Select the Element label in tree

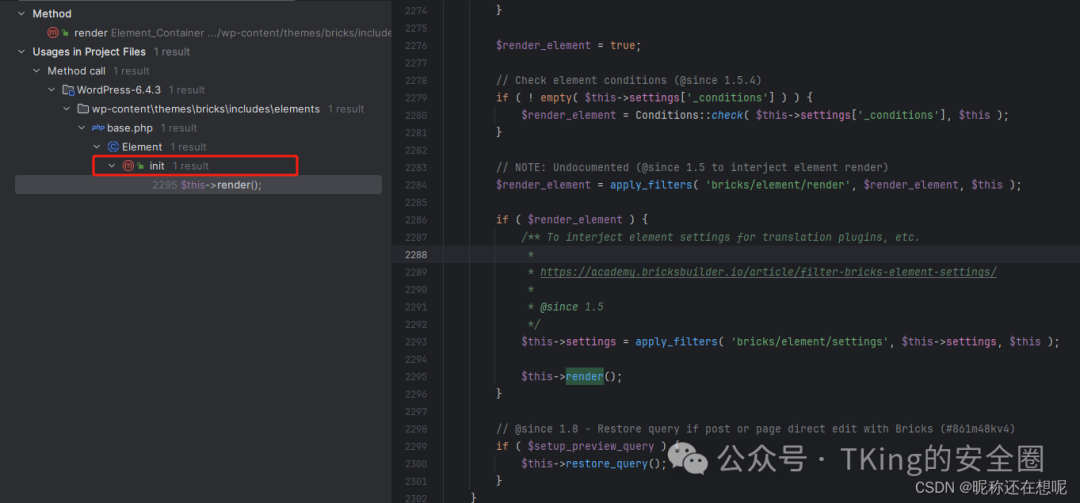point(142,147)
